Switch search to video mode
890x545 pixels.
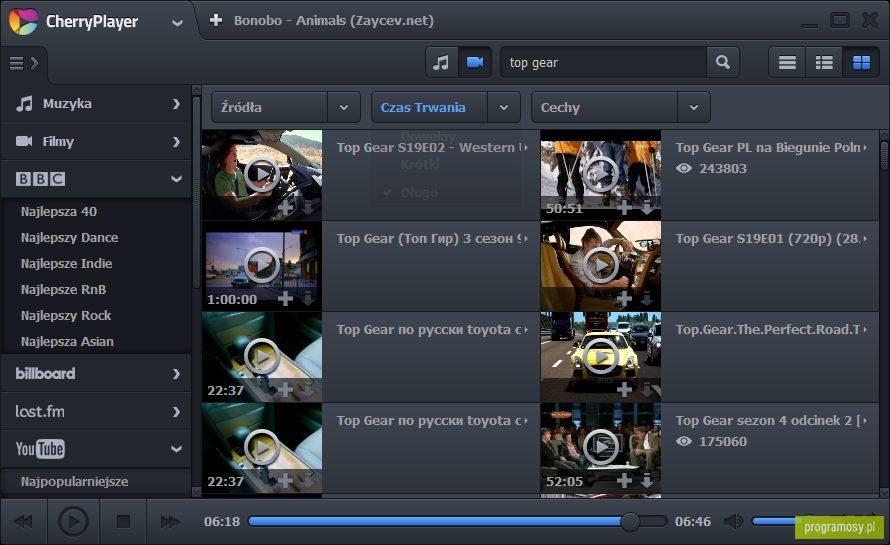click(475, 62)
